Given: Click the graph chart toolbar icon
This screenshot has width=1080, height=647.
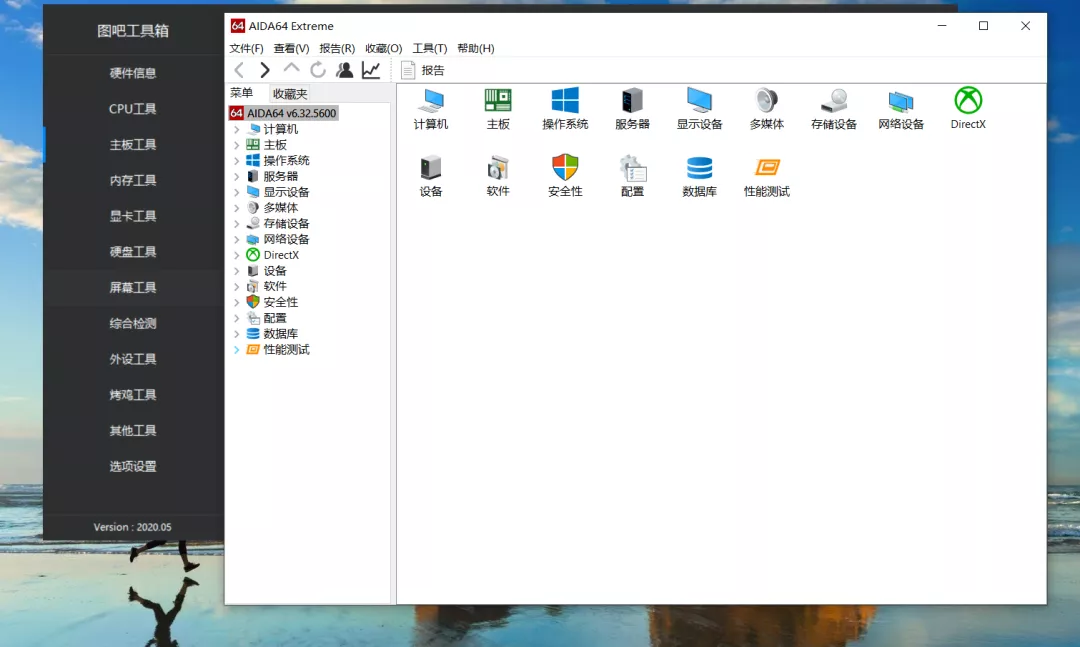Looking at the screenshot, I should (x=371, y=70).
